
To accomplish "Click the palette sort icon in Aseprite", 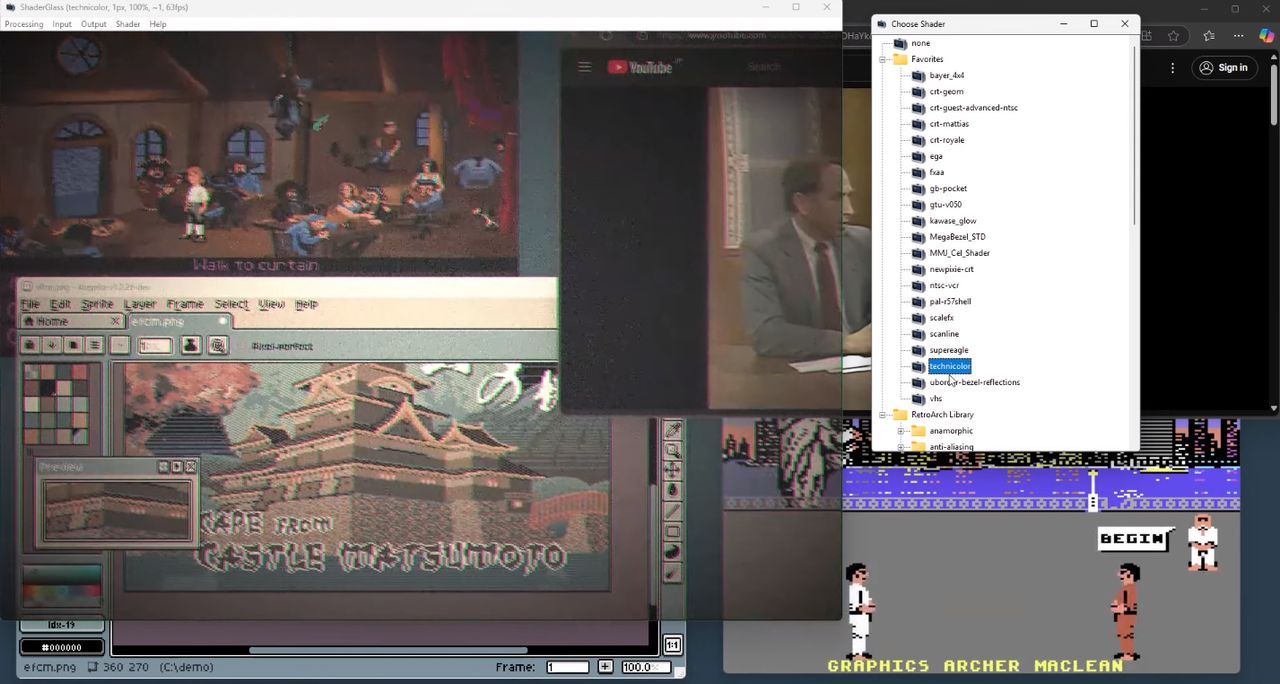I will [x=51, y=345].
